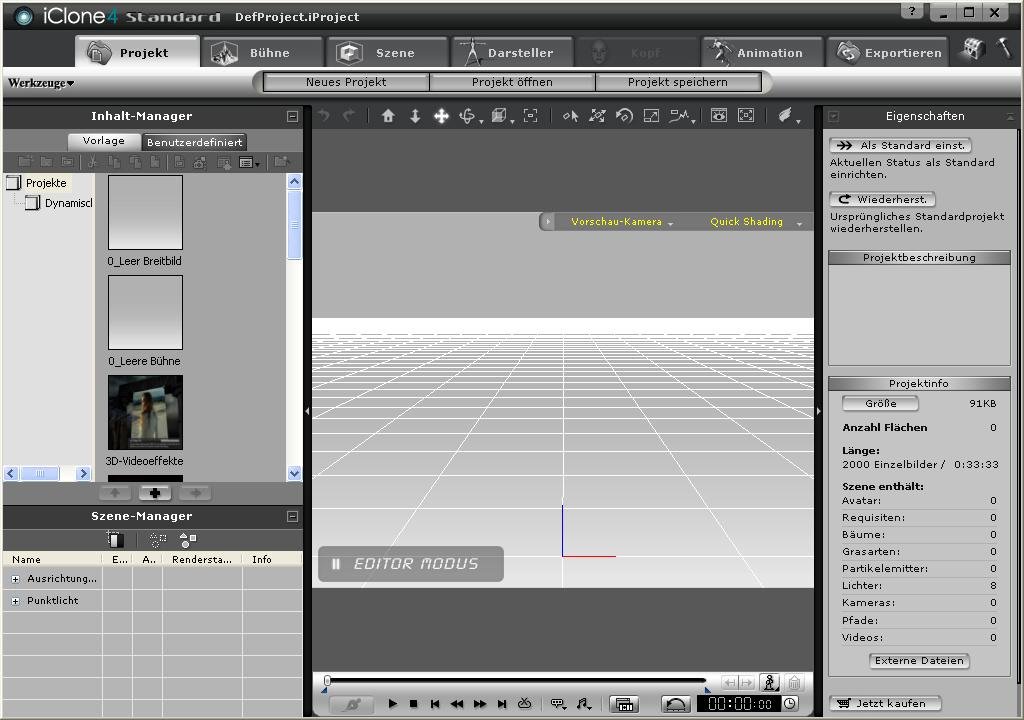Image resolution: width=1024 pixels, height=720 pixels.
Task: Click the snap-to-terrain path icon
Action: coord(679,116)
